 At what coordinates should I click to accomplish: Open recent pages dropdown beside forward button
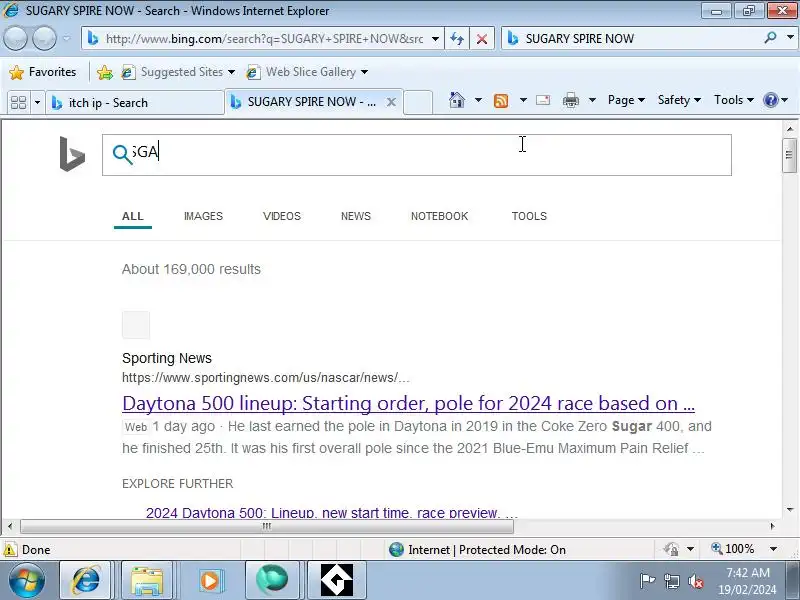point(67,38)
